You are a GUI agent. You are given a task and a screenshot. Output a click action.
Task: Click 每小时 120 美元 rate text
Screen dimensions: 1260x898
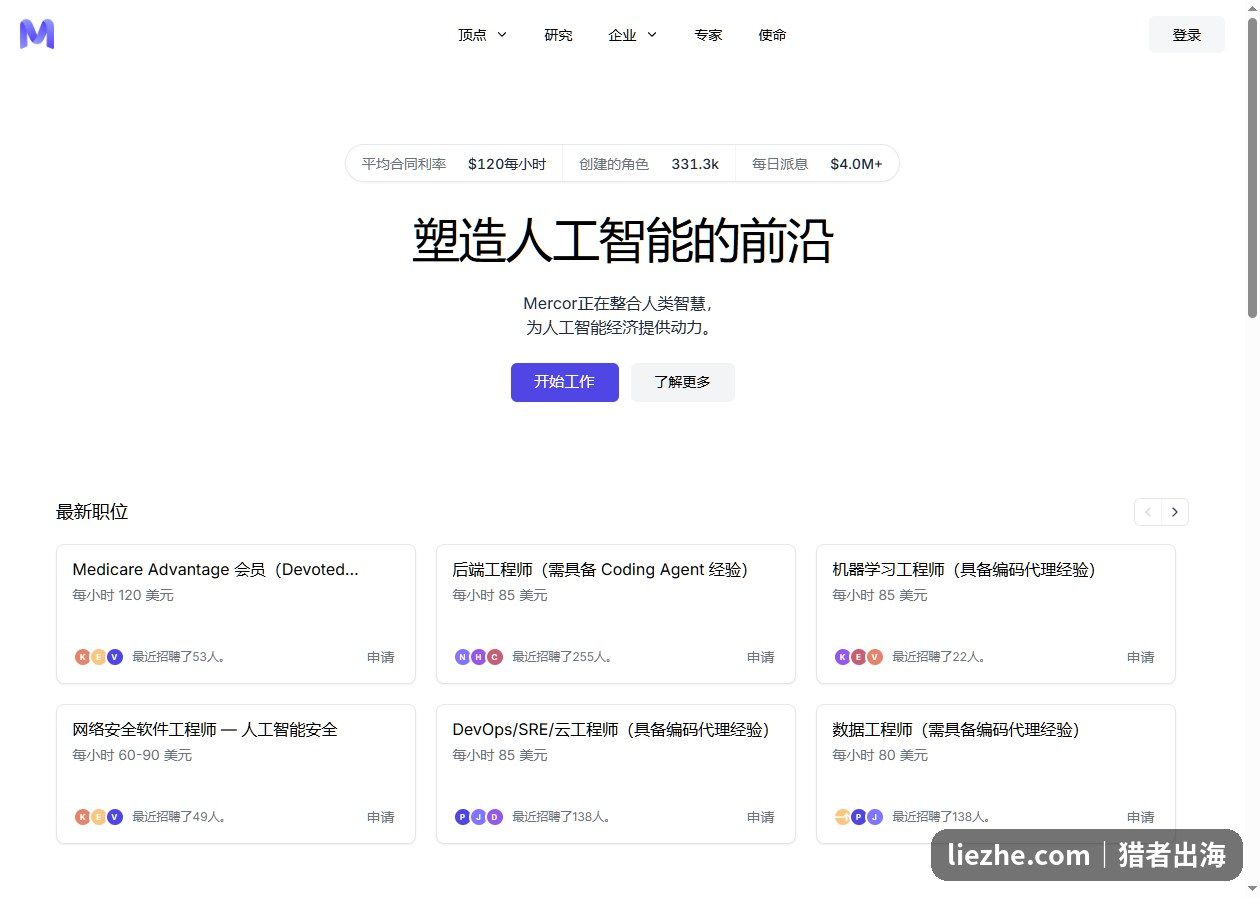[x=123, y=595]
